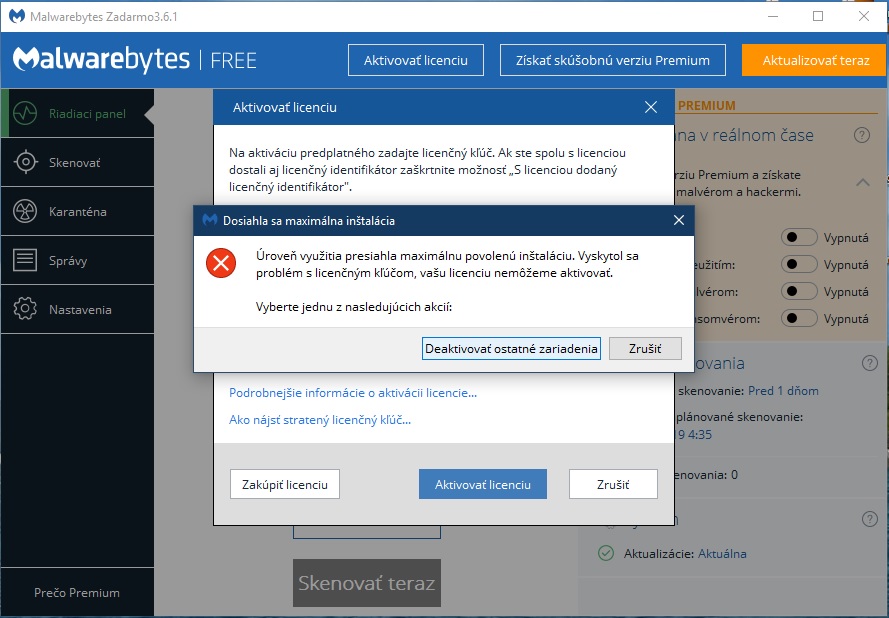Toggle the malware protection switch ending in 'lvérom'
The image size is (889, 618).
coord(799,292)
